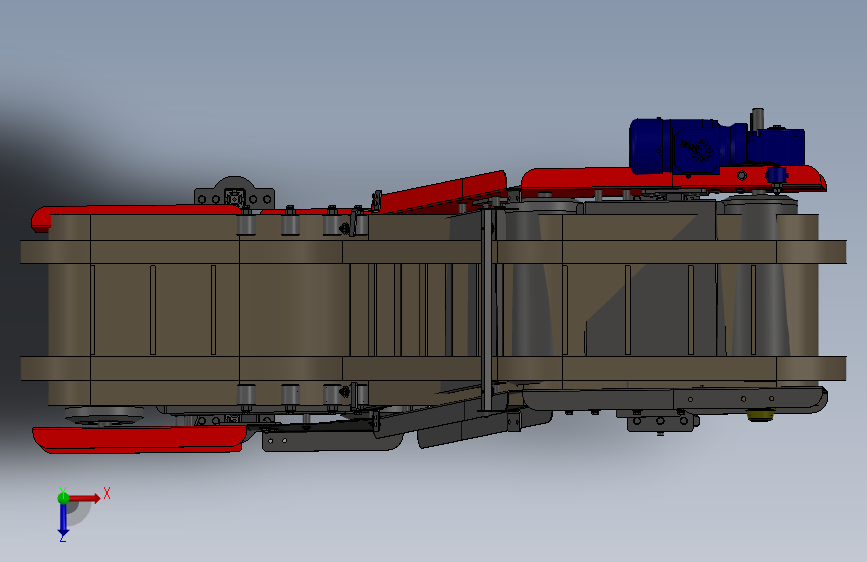Select the blue gear motor in the model
This screenshot has width=867, height=562.
tap(717, 145)
